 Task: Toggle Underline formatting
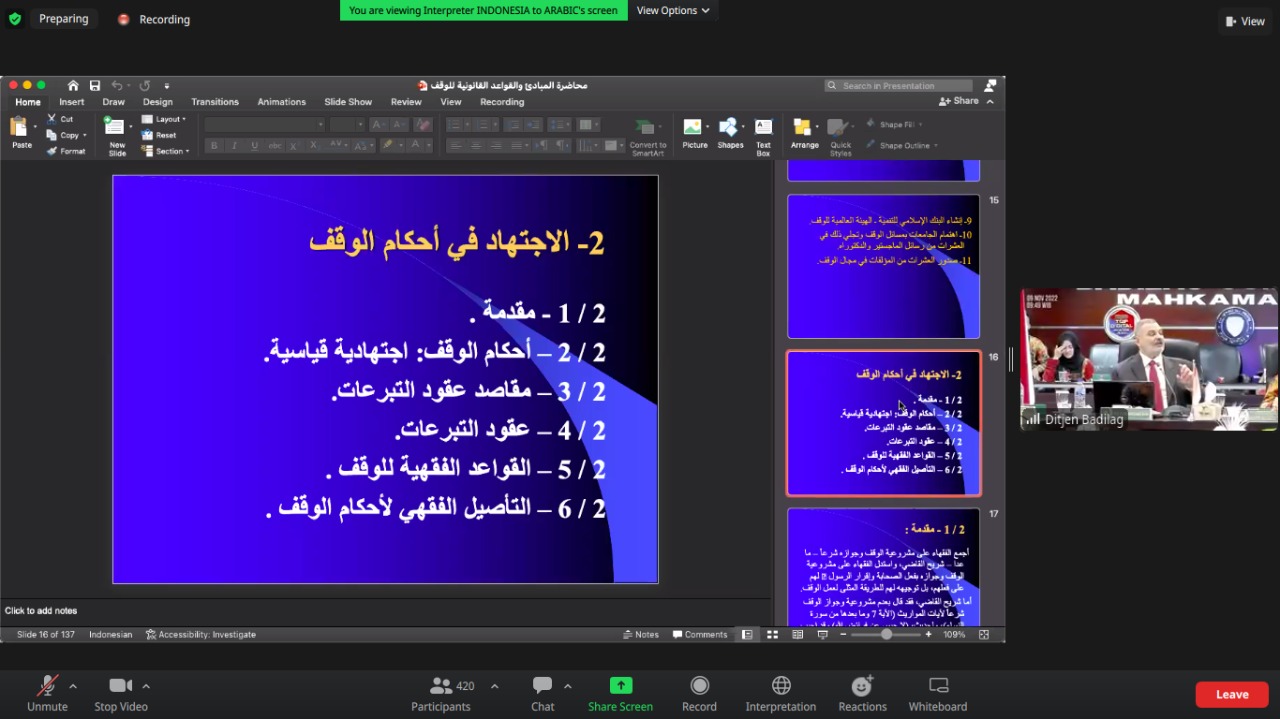254,146
